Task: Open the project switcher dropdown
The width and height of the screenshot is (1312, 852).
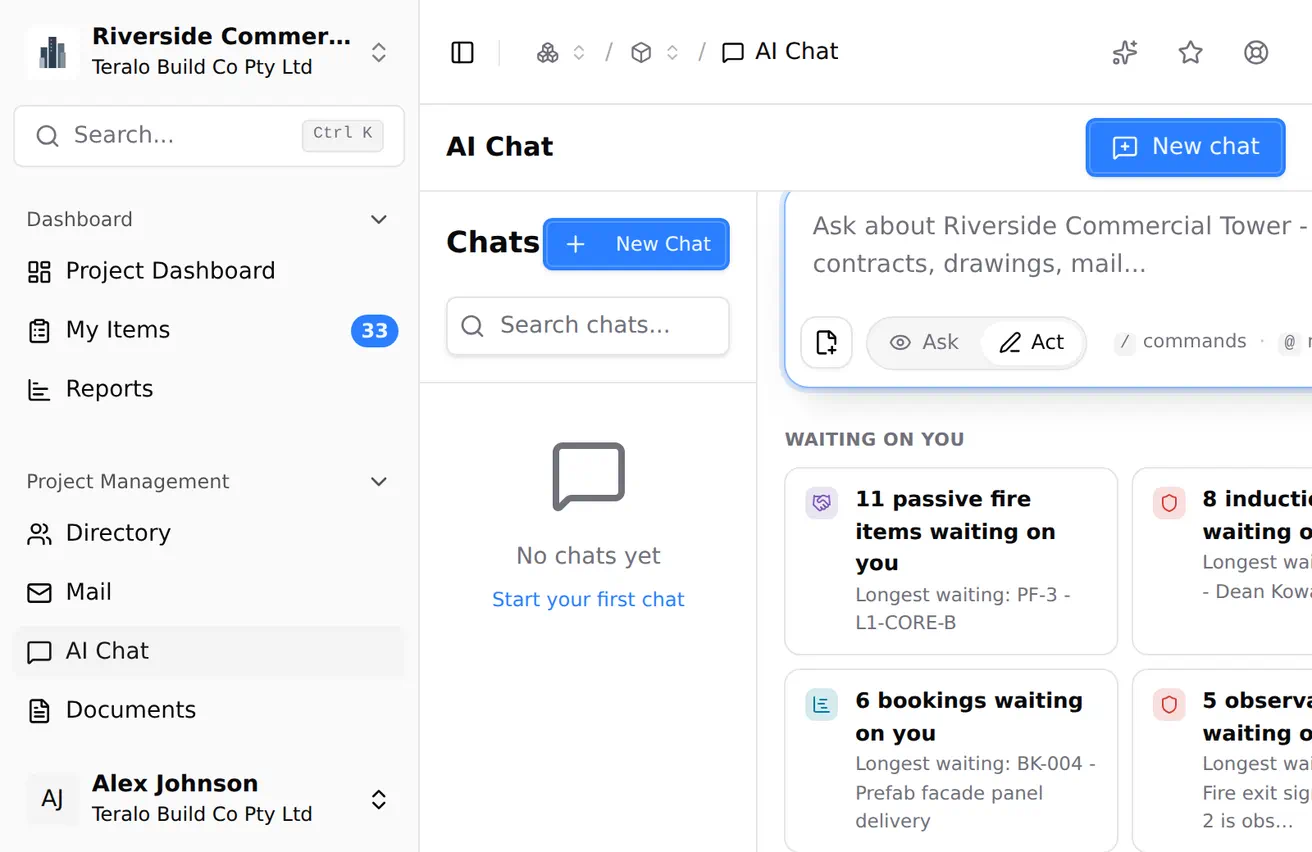Action: tap(379, 52)
